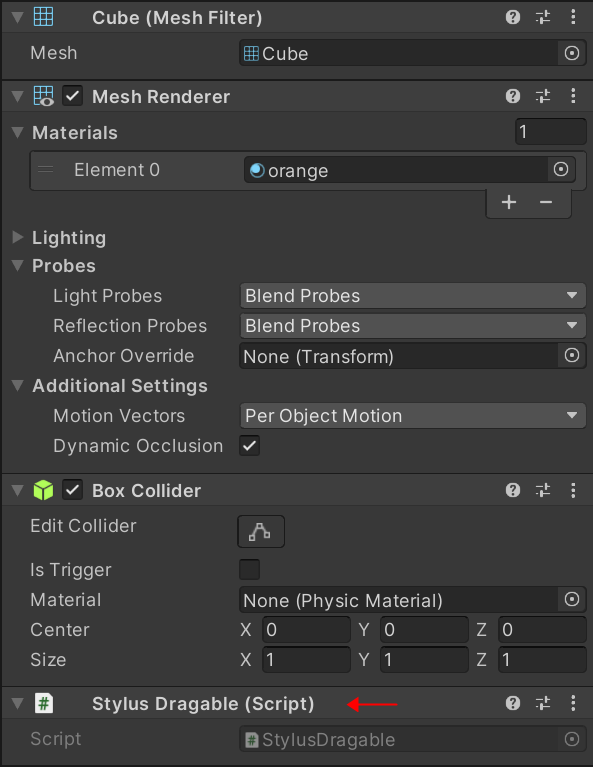Toggle the Dynamic Occlusion checkbox
Viewport: 593px width, 767px height.
coord(250,446)
